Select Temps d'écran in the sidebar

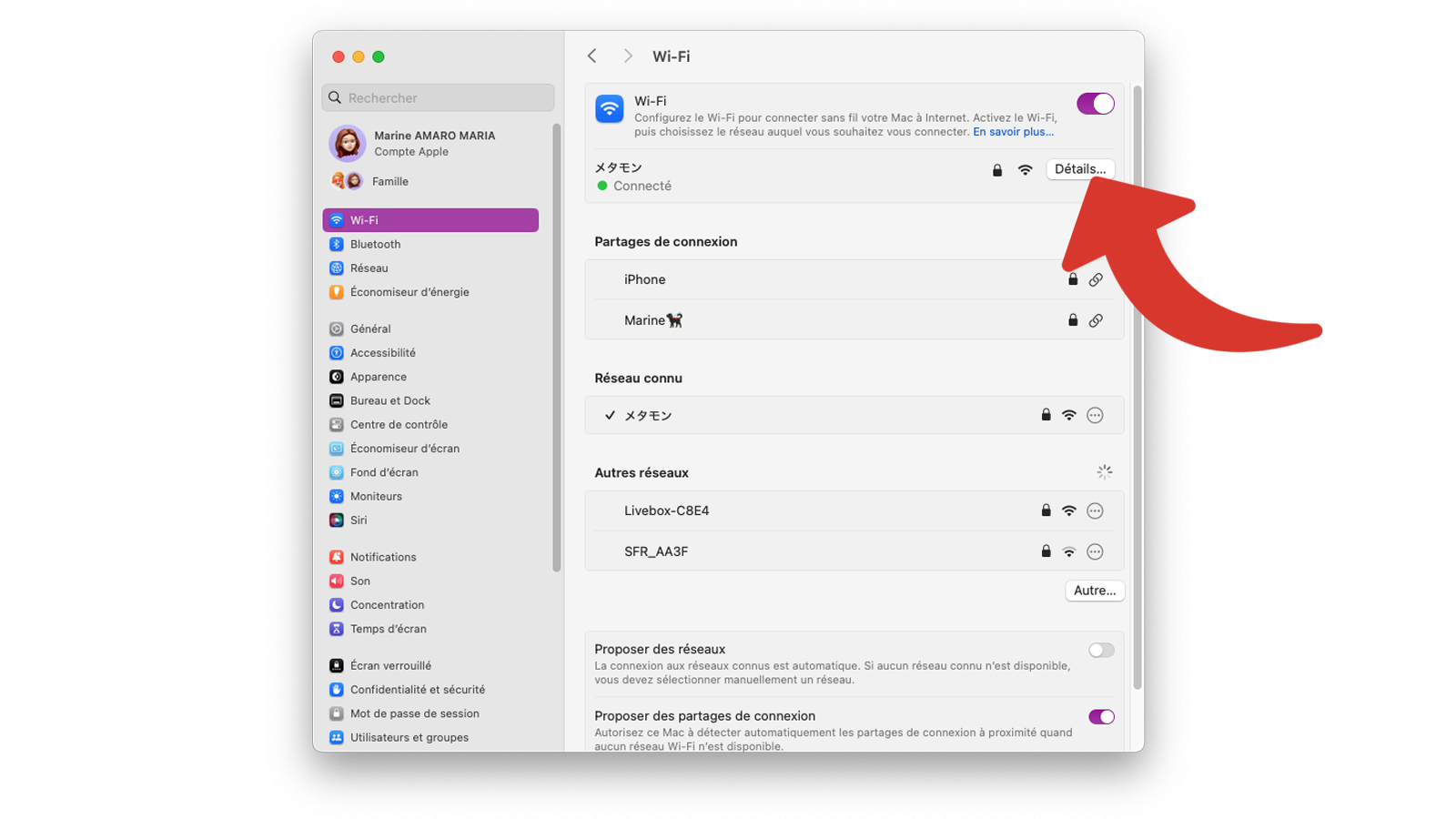(x=389, y=628)
